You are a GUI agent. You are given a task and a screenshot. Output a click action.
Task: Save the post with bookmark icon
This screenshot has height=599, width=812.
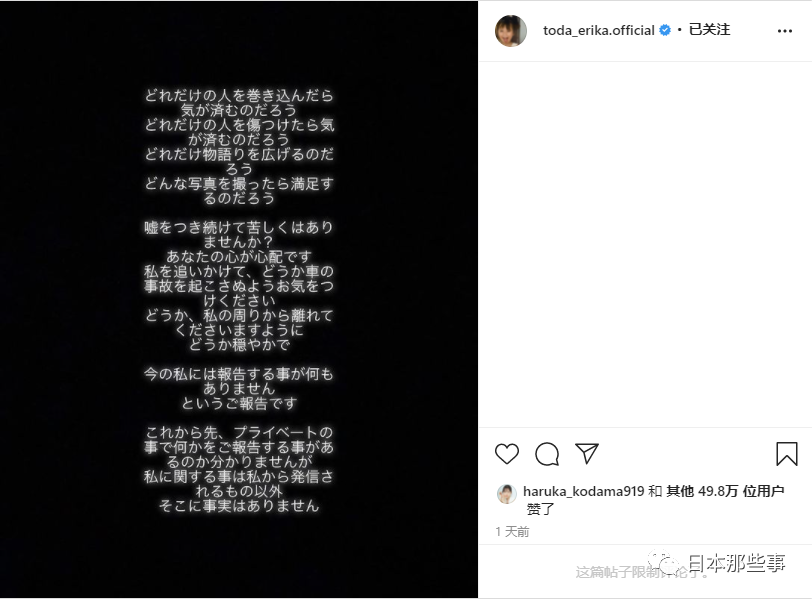click(787, 454)
